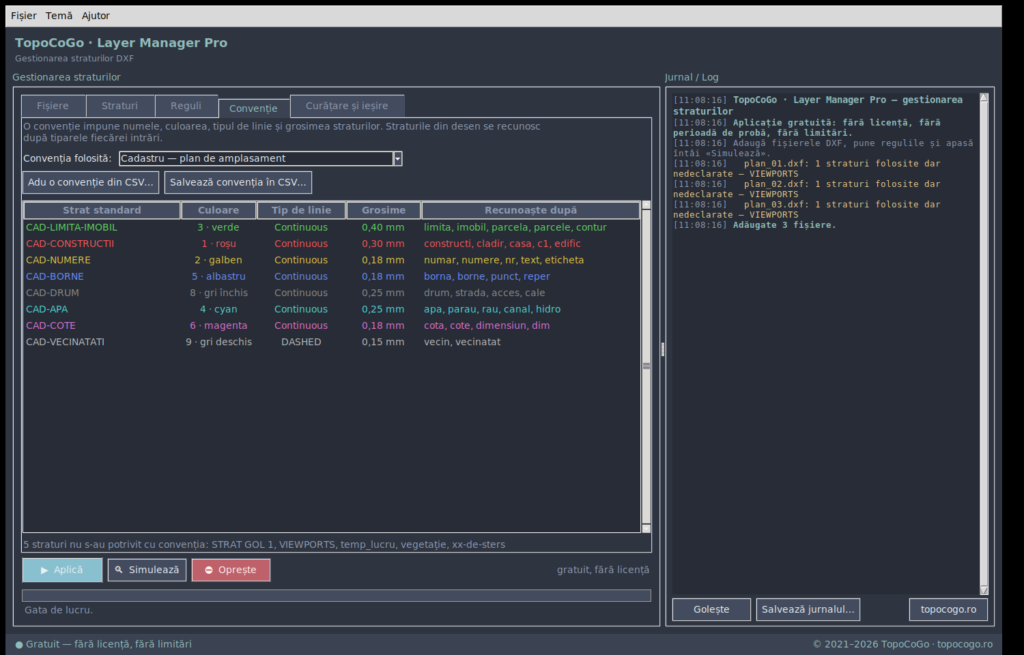The width and height of the screenshot is (1024, 655).
Task: Switch to the Reguli tab
Action: pyautogui.click(x=186, y=106)
